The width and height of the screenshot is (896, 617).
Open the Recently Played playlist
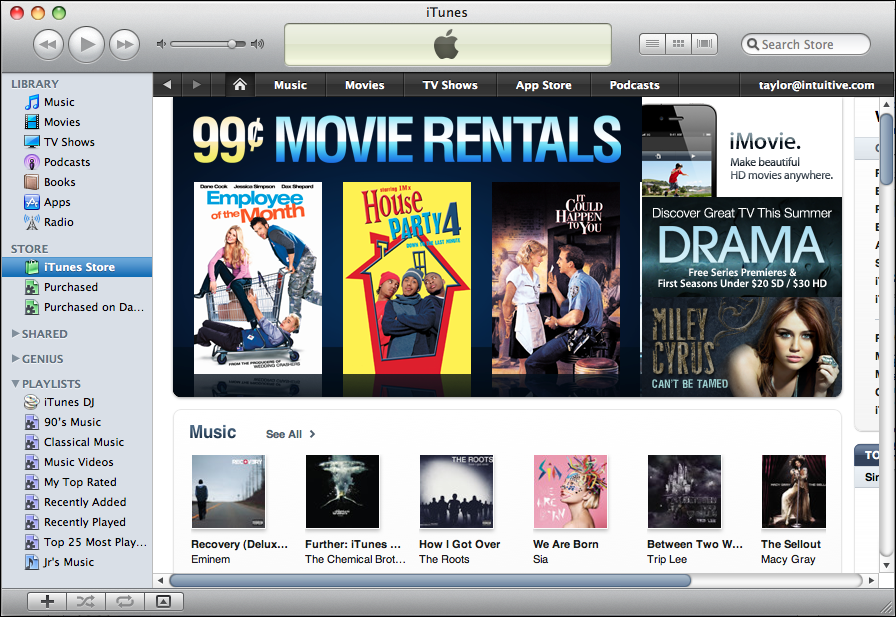point(77,522)
